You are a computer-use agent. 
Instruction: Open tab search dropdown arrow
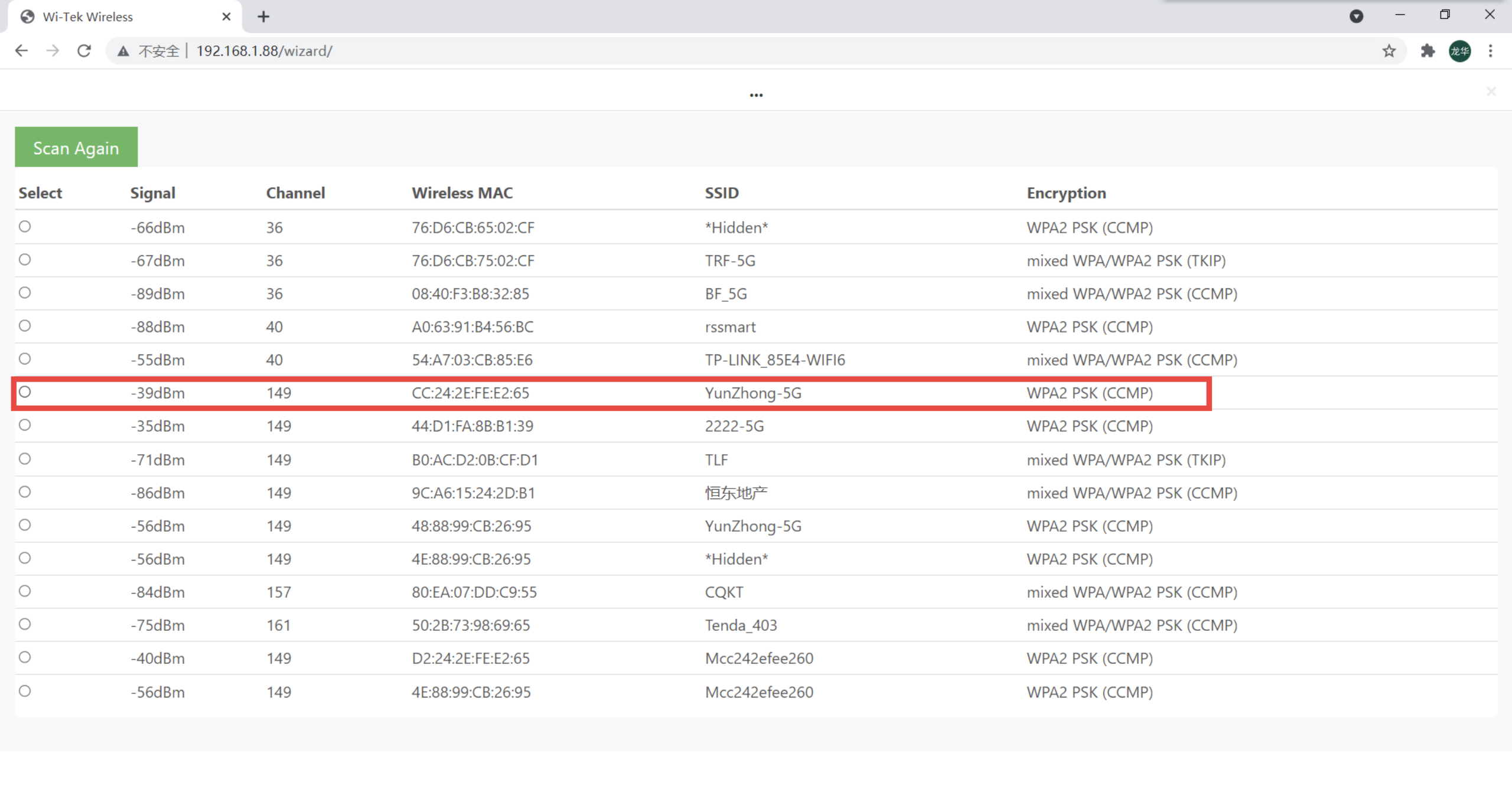pyautogui.click(x=1356, y=16)
